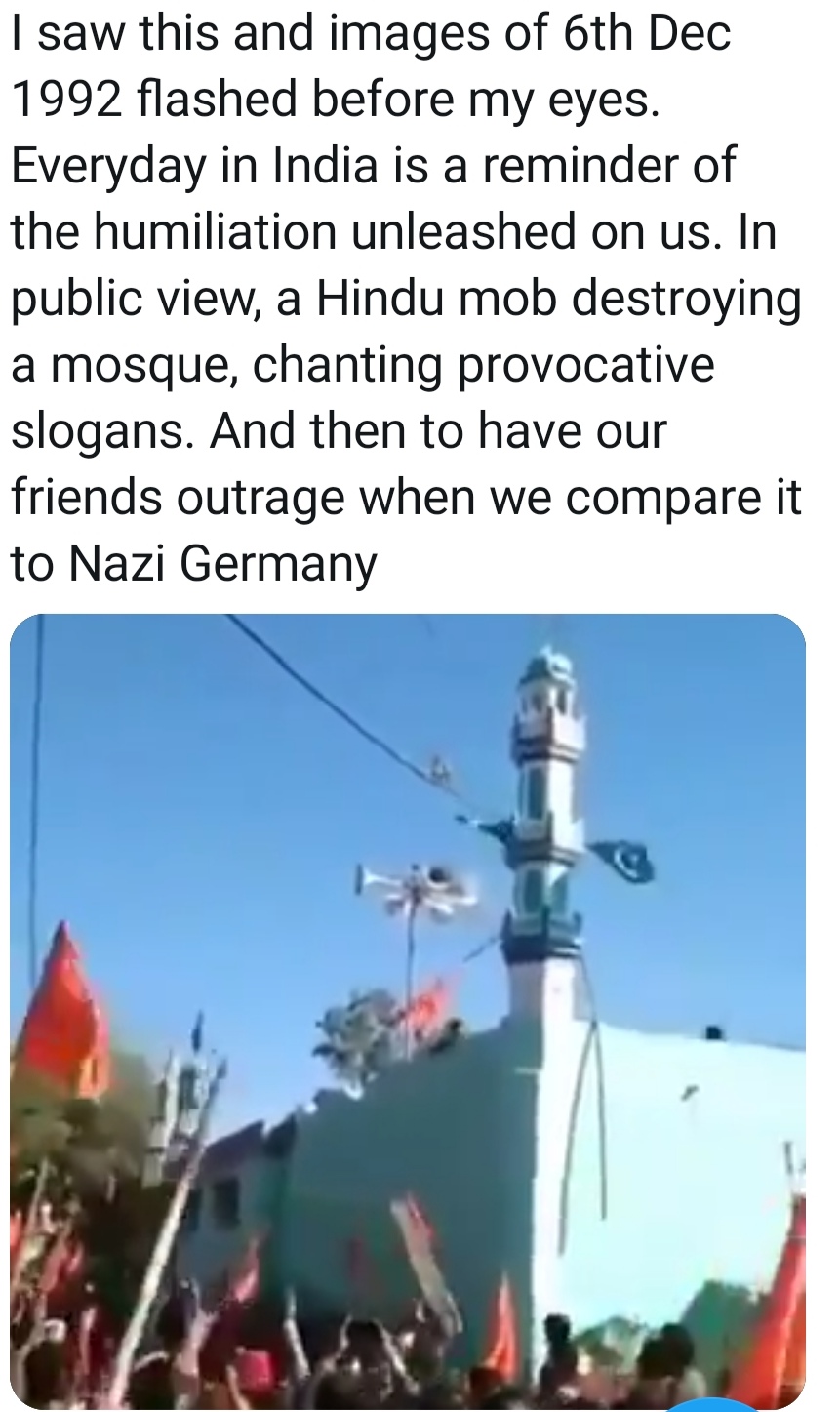Open the embedded mosque video

click(408, 1012)
